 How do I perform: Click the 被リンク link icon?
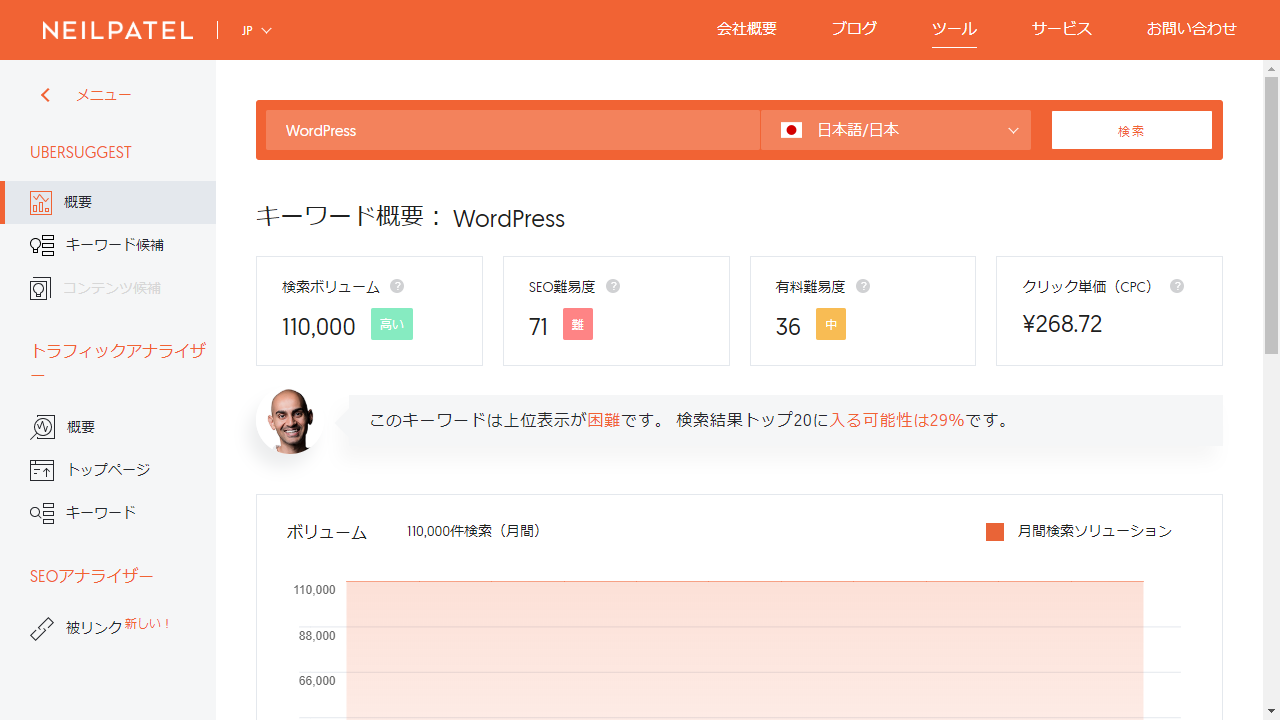(42, 629)
